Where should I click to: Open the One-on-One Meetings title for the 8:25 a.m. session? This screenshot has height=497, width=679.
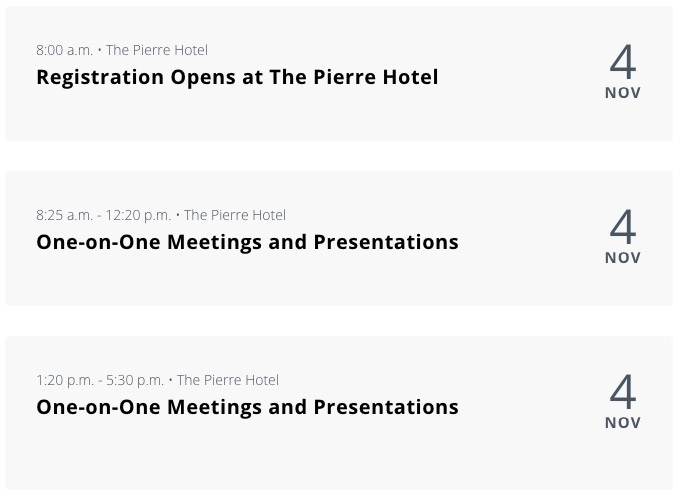pyautogui.click(x=247, y=242)
